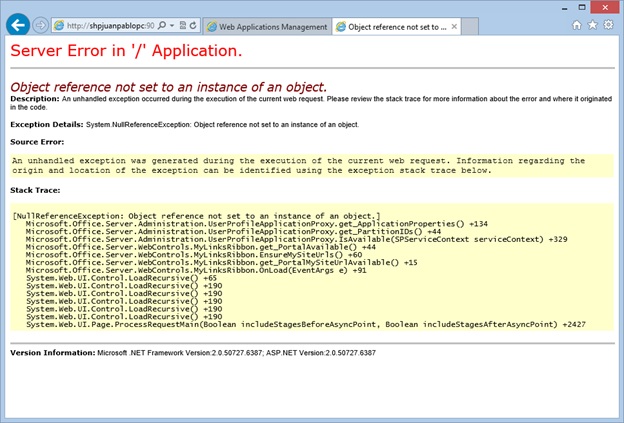This screenshot has height=423, width=624.
Task: Switch to the Web Applications Management tab
Action: click(x=265, y=25)
